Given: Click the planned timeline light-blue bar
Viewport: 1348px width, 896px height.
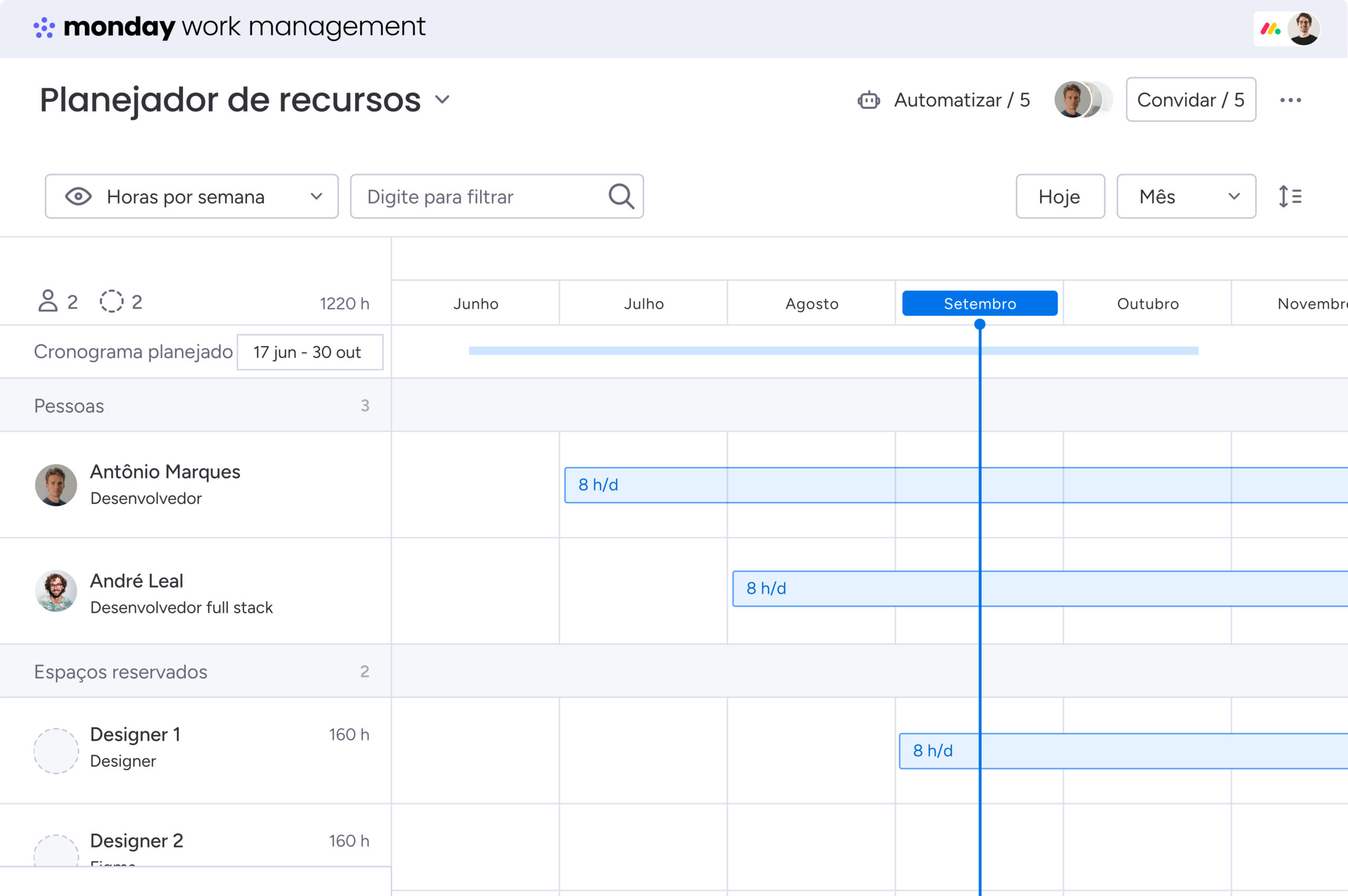Looking at the screenshot, I should click(833, 351).
